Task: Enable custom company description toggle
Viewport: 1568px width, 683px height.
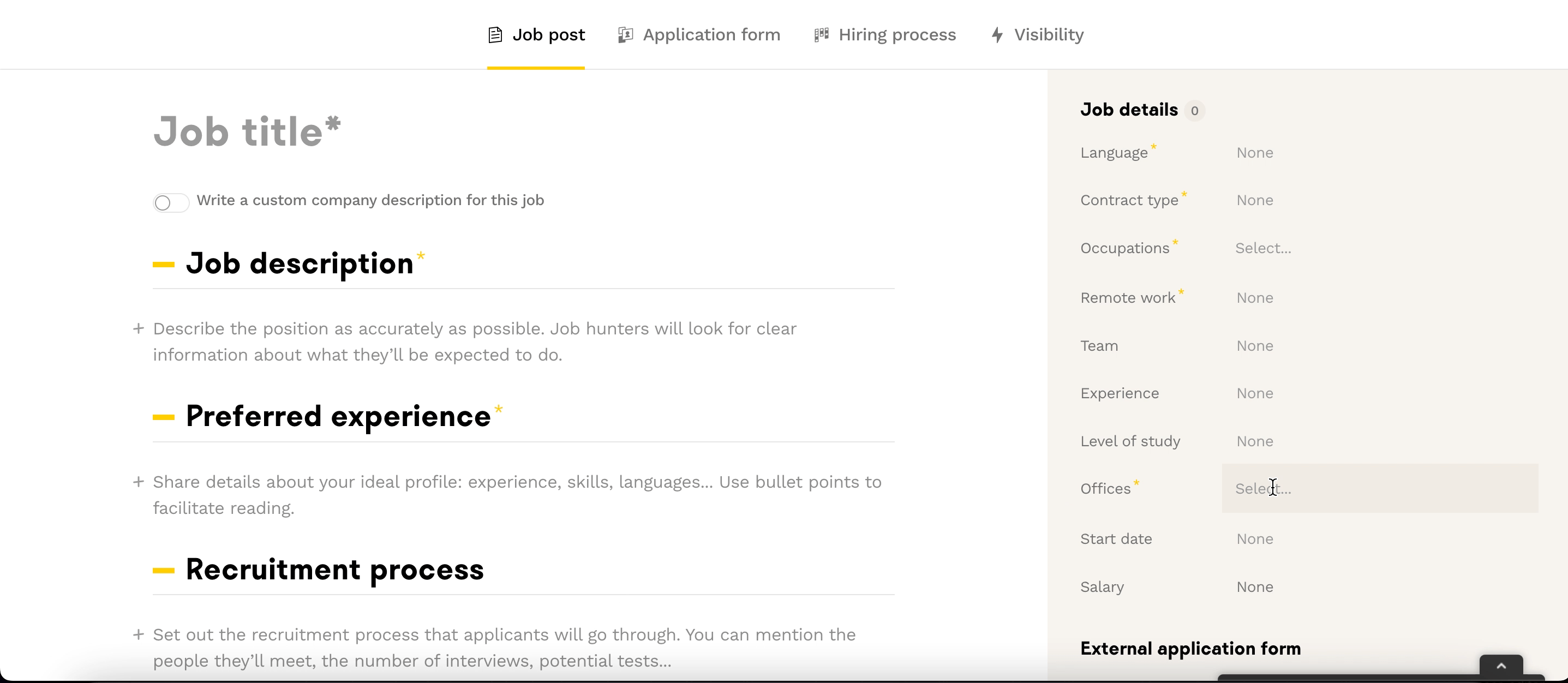Action: click(x=171, y=202)
